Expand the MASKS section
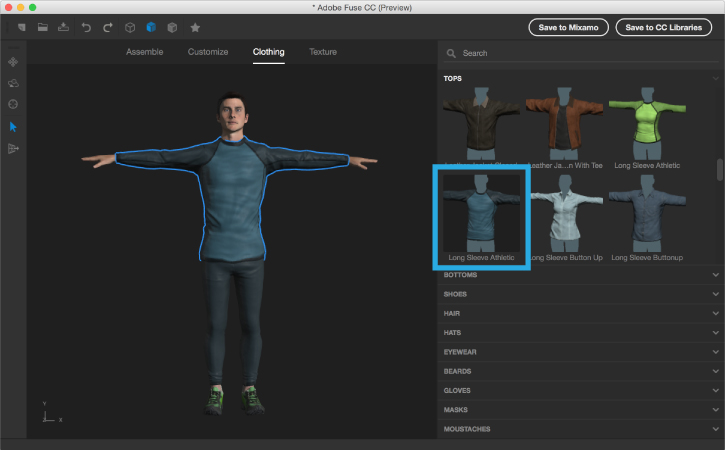The width and height of the screenshot is (725, 450). coord(581,410)
